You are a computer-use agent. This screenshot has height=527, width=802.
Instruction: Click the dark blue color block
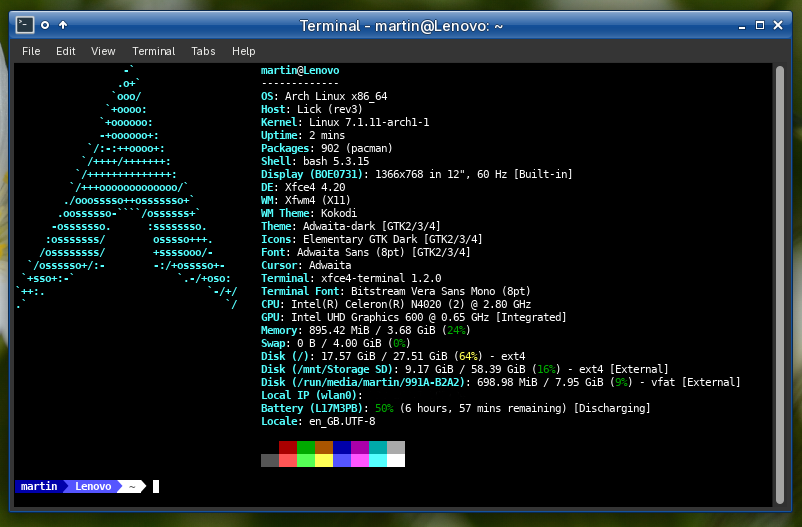click(x=342, y=447)
